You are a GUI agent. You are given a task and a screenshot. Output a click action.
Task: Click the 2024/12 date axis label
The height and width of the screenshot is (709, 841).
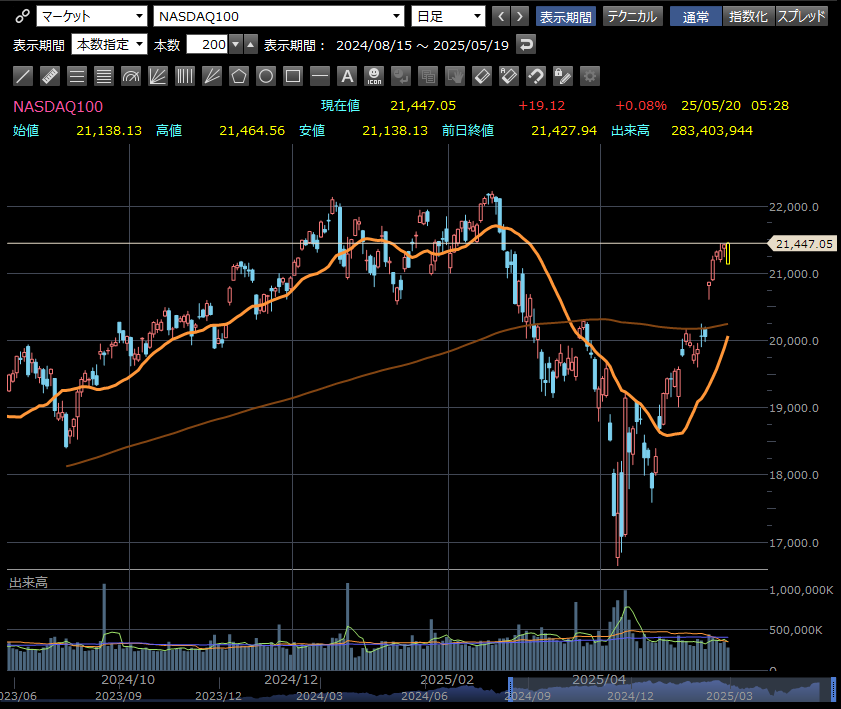[291, 680]
